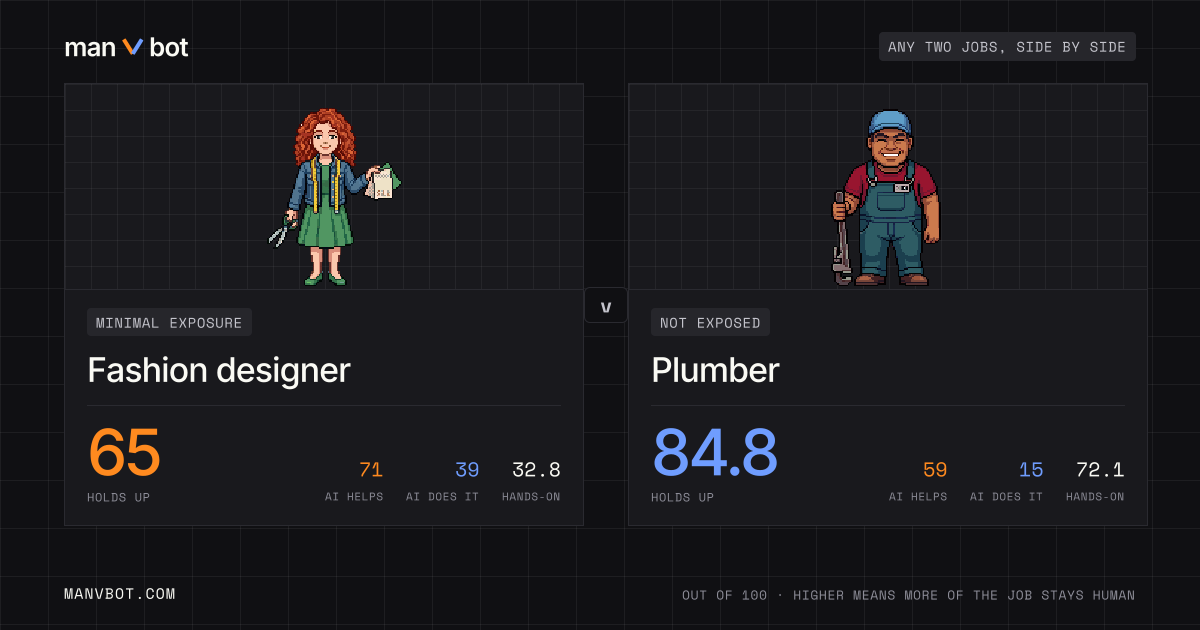Click Plumber AI HELPS value 59
1200x630 pixels.
pyautogui.click(x=935, y=470)
